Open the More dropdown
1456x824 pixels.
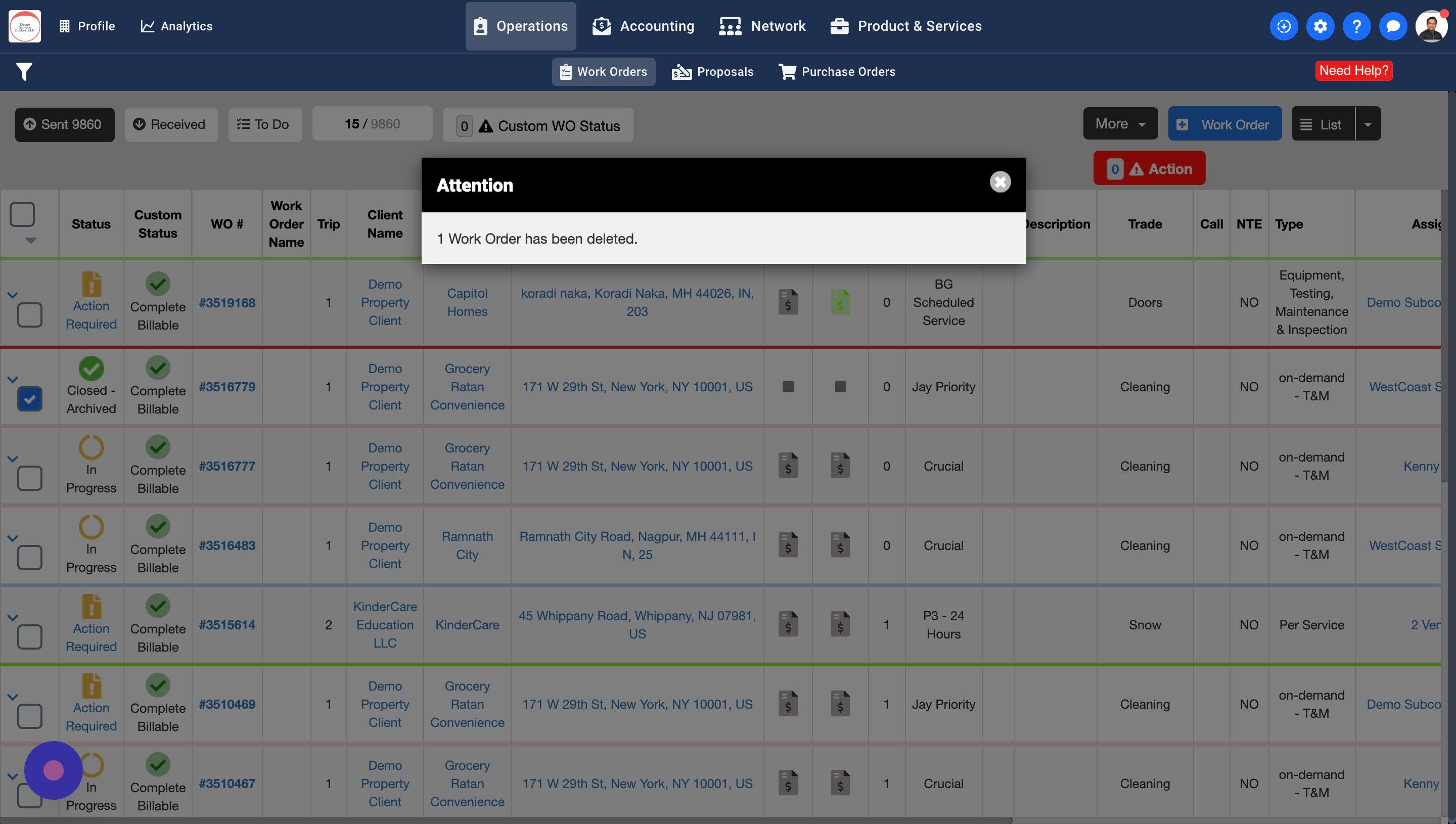pyautogui.click(x=1120, y=124)
